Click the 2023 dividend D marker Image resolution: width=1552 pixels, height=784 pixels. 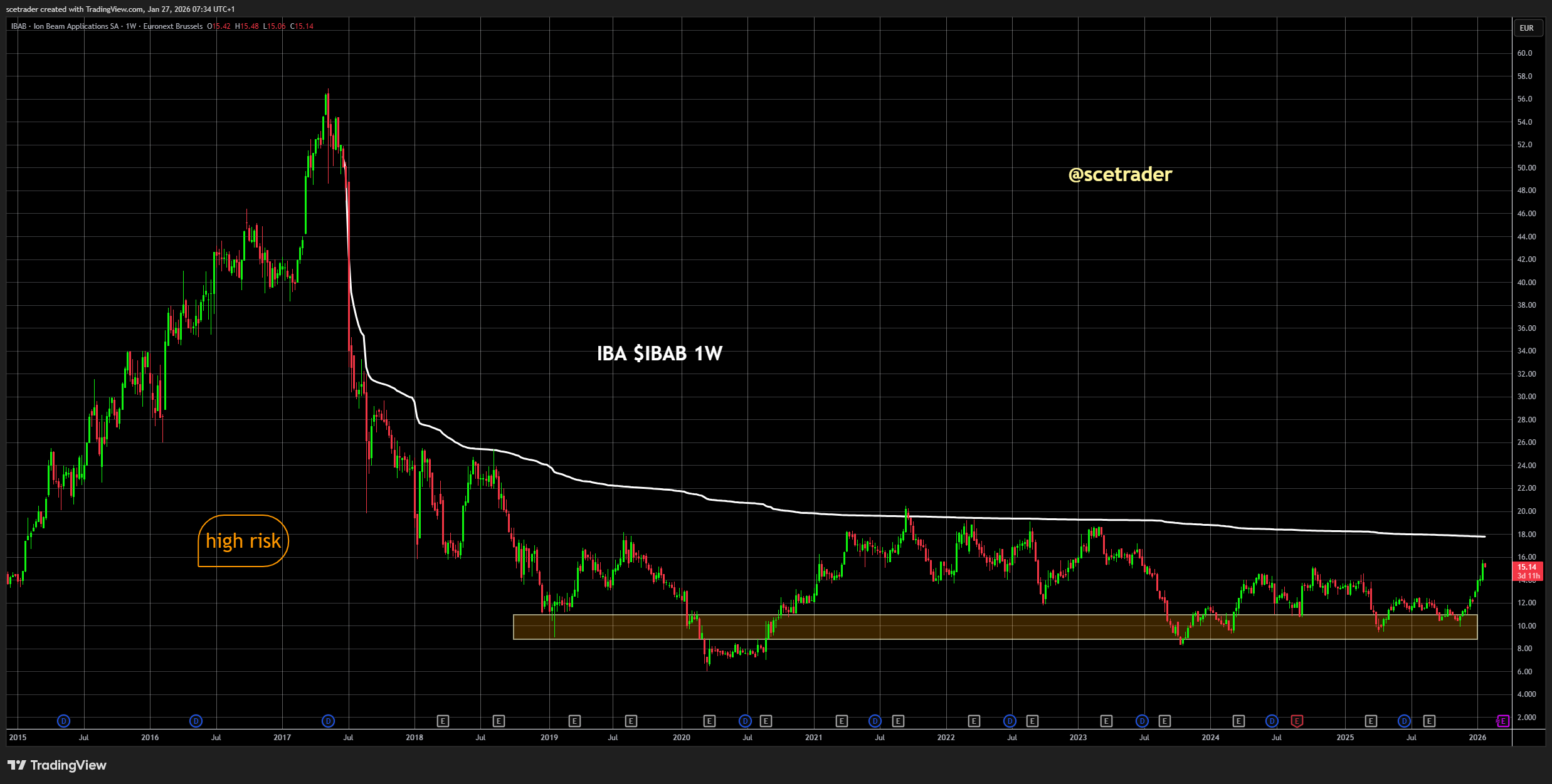[x=1142, y=721]
